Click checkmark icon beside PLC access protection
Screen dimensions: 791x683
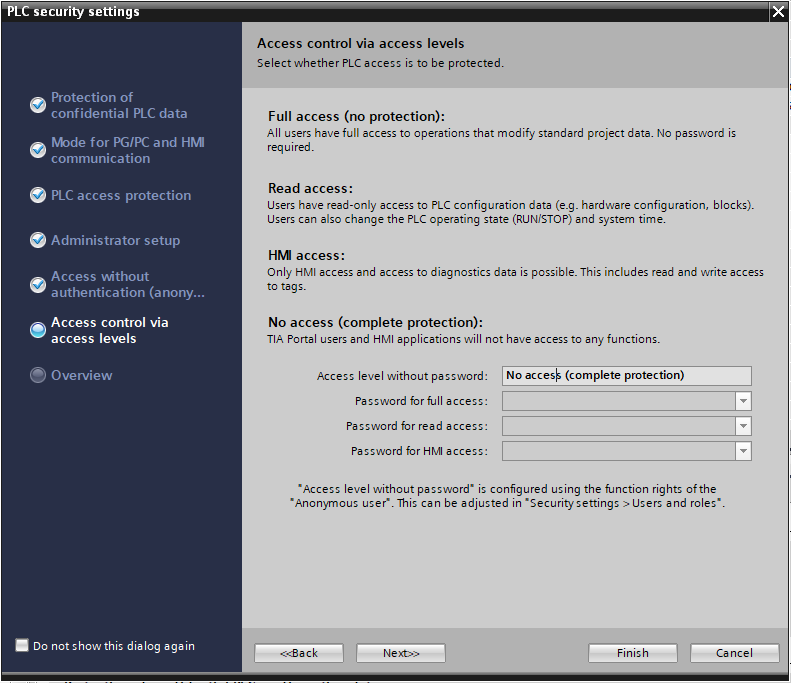pos(38,195)
